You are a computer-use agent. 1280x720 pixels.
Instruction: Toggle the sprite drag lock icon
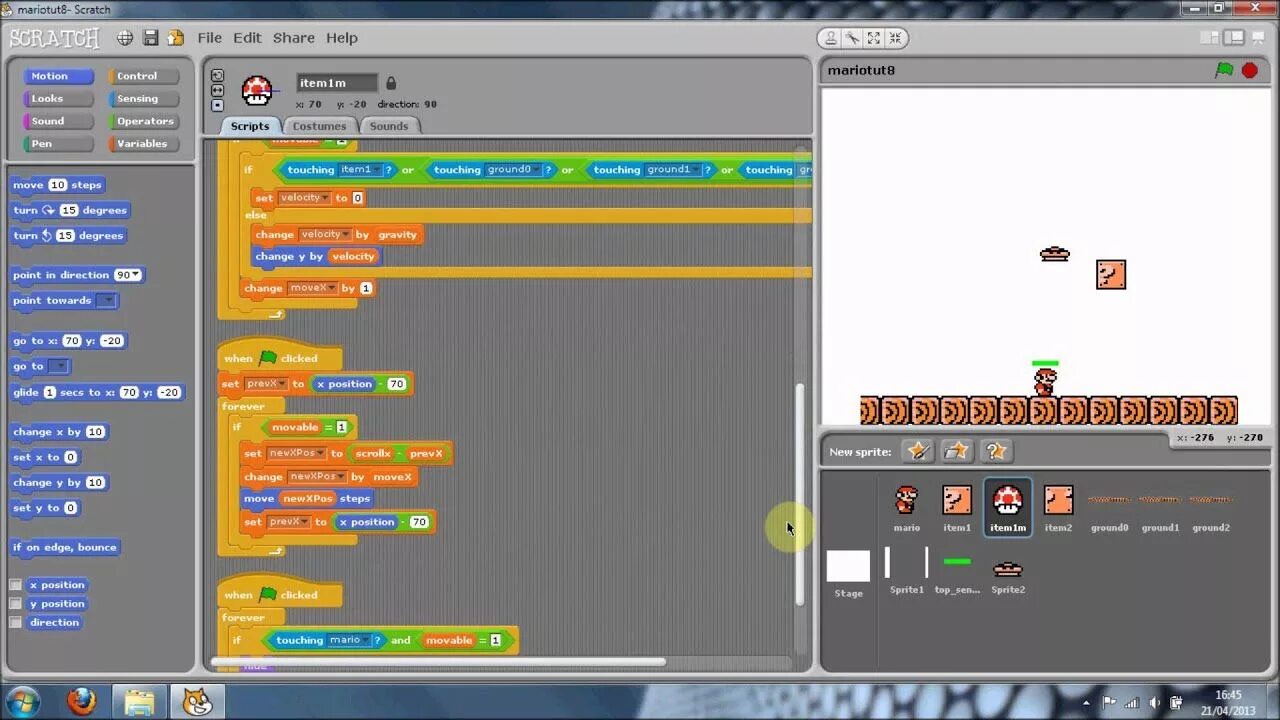click(391, 83)
